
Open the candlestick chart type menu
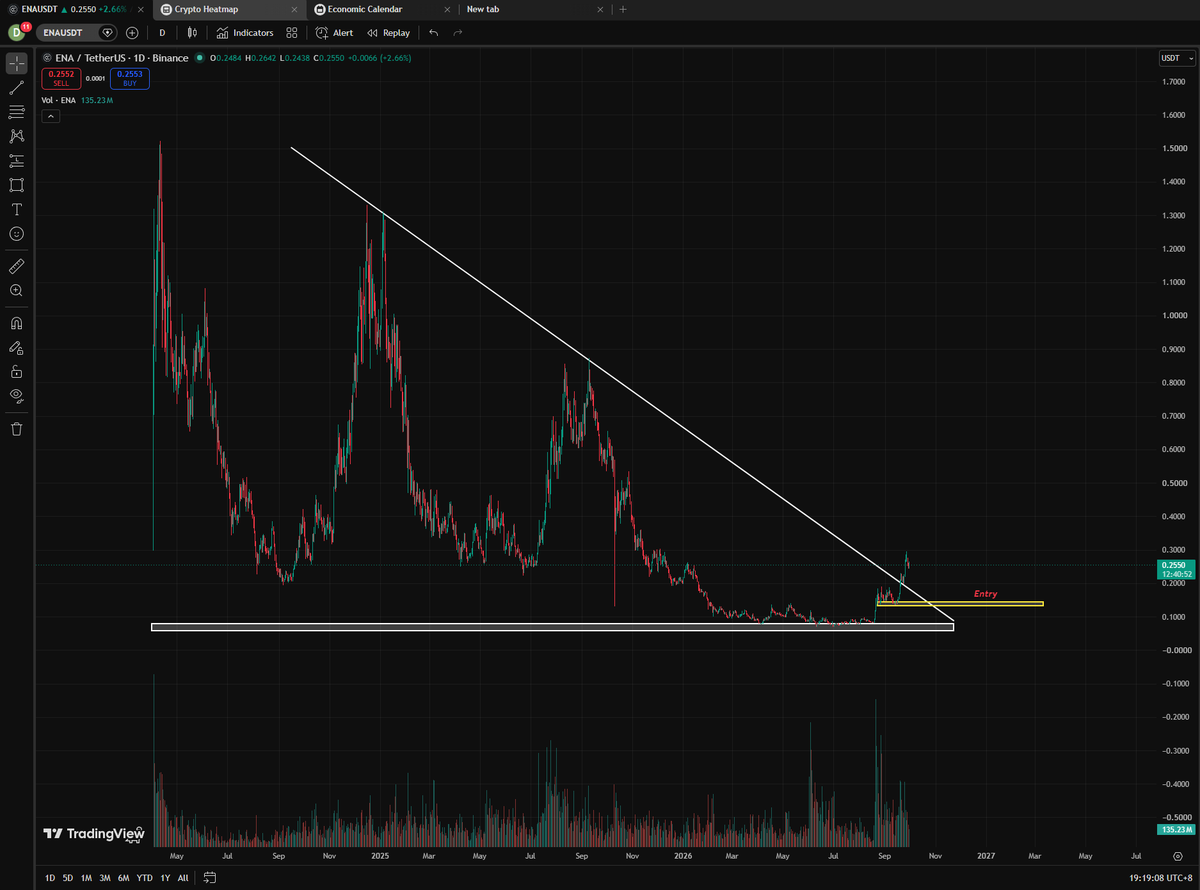click(192, 33)
